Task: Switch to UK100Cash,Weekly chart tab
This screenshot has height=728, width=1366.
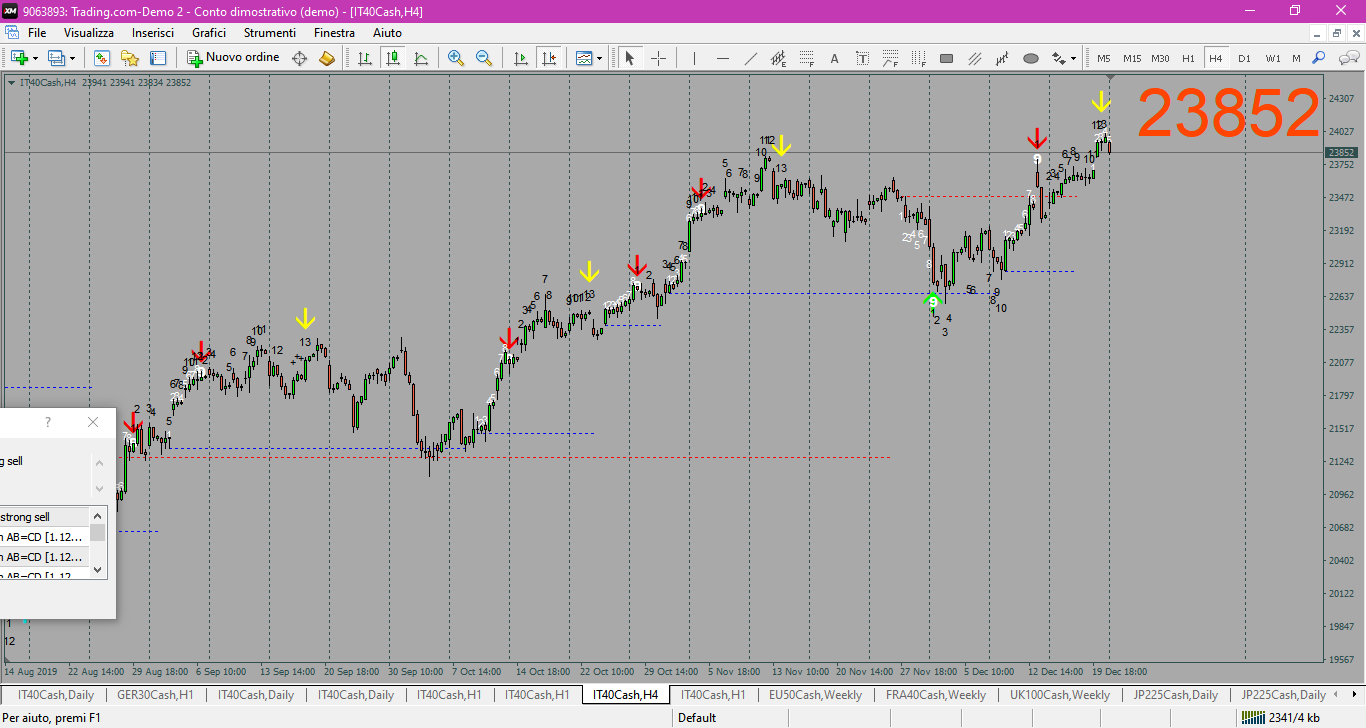Action: point(1060,695)
